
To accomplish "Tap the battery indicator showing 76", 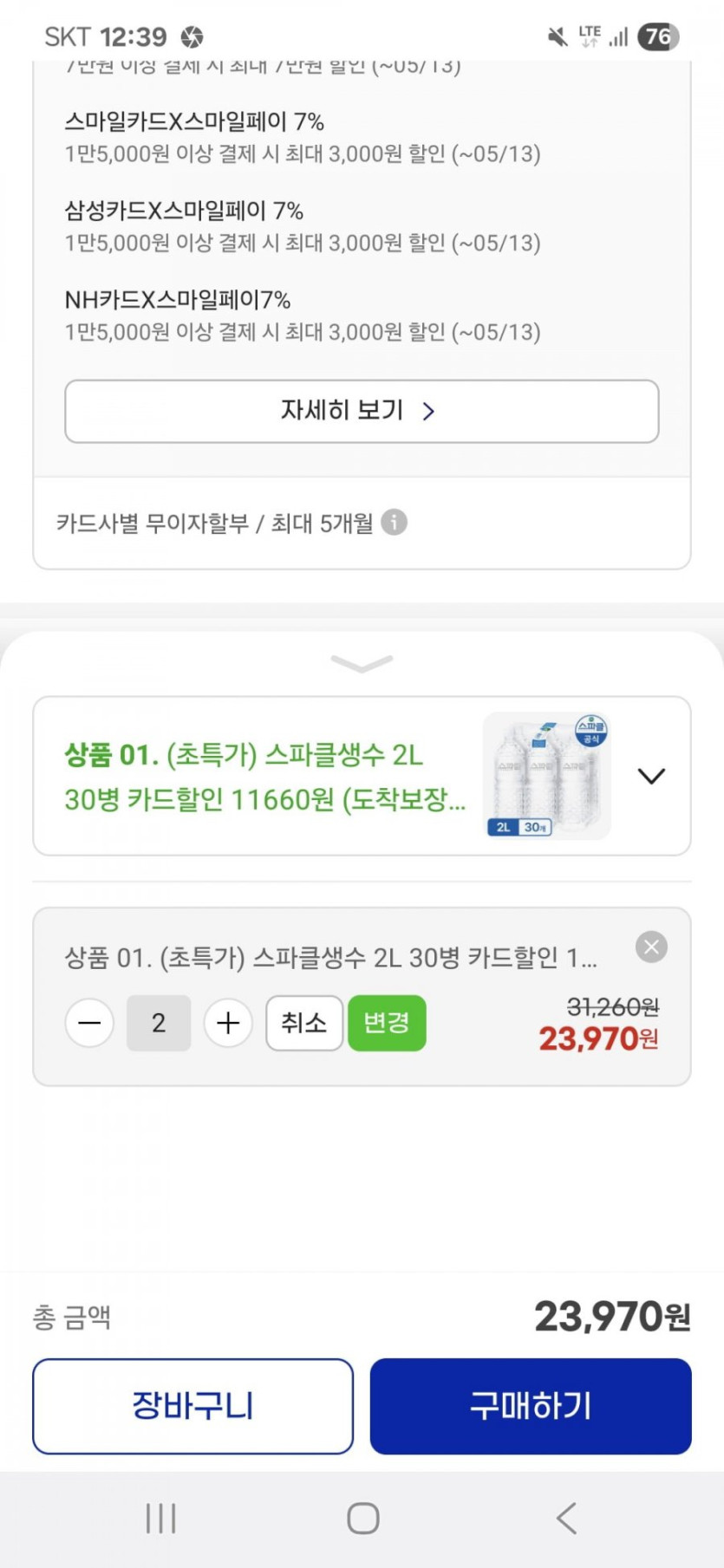I will [x=658, y=36].
